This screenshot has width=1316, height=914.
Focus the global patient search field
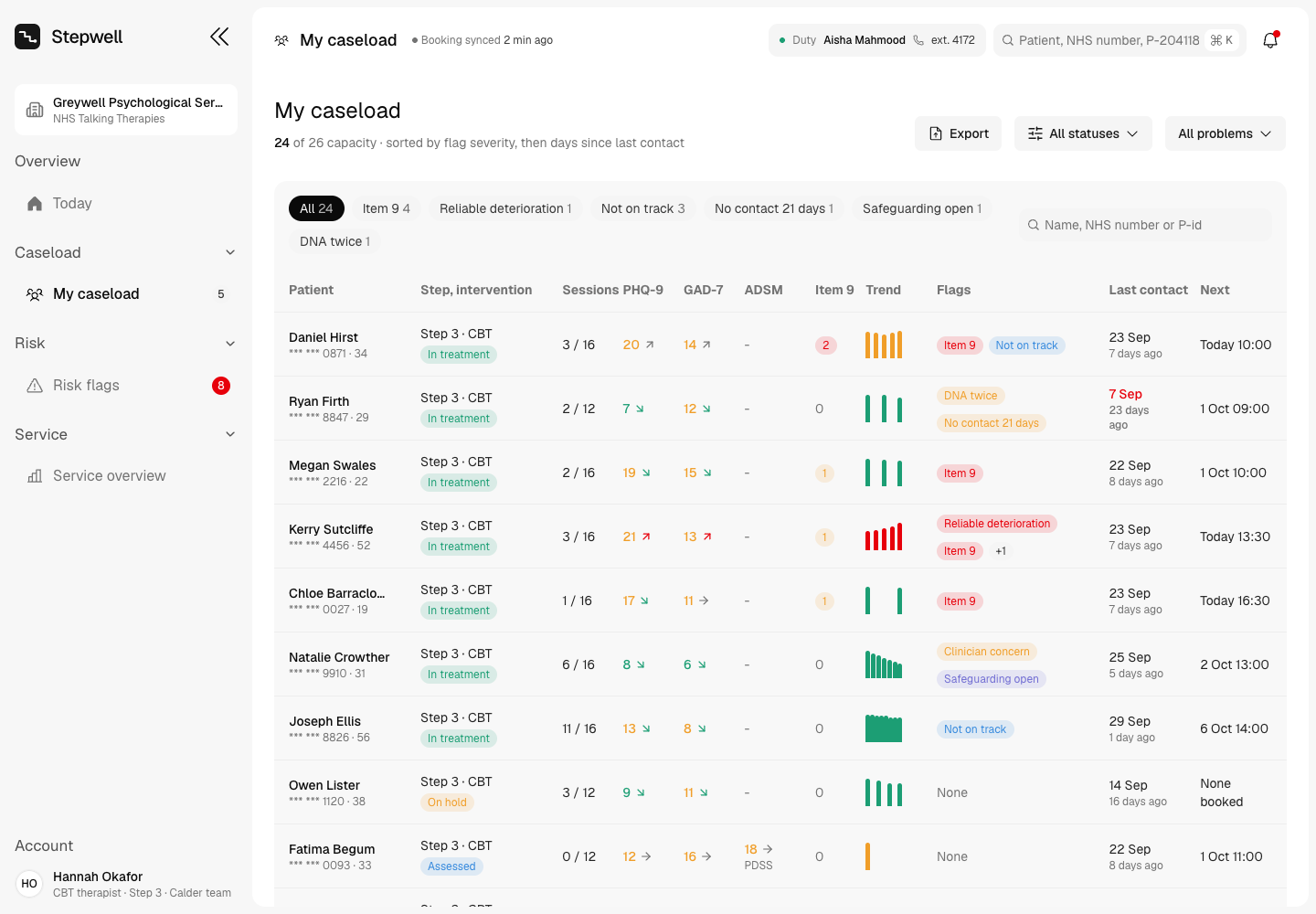[x=1120, y=40]
